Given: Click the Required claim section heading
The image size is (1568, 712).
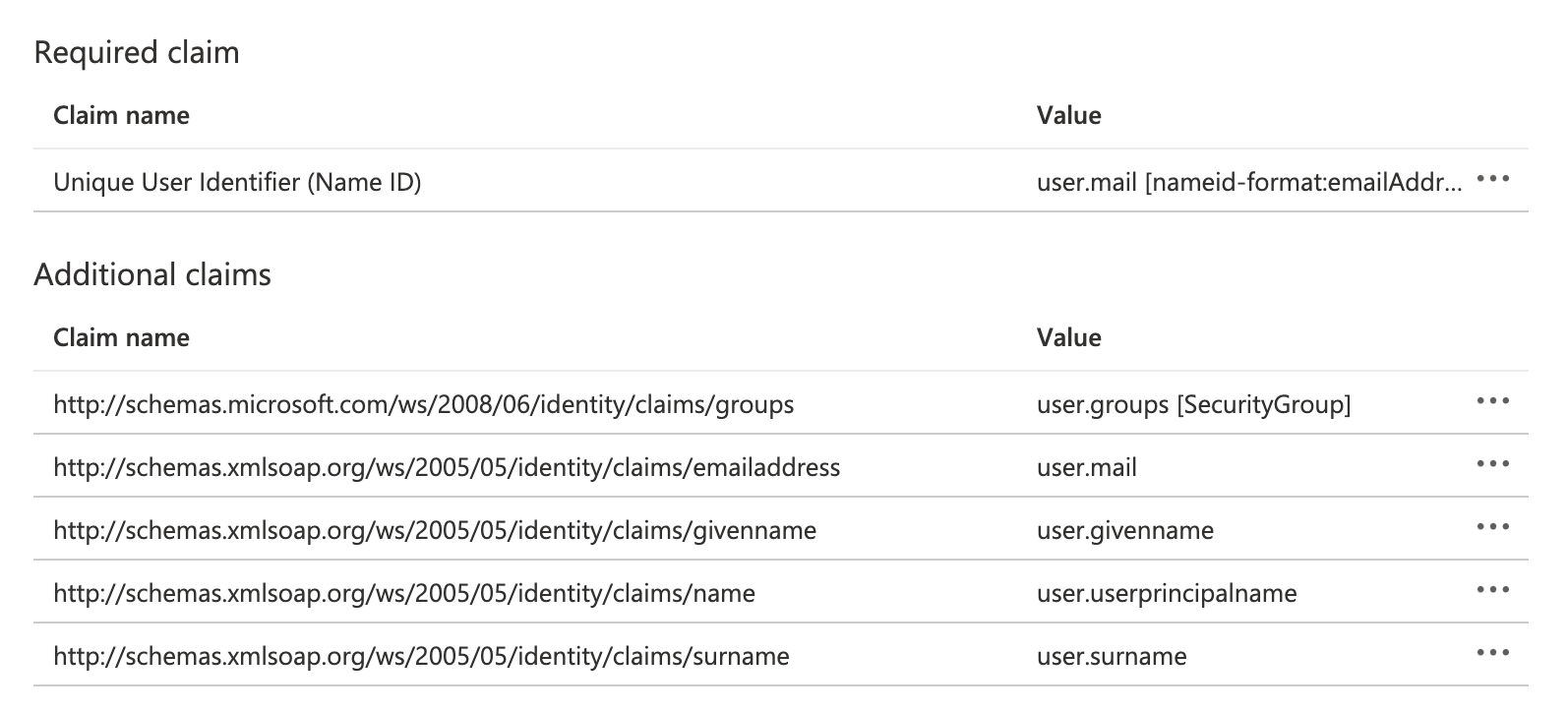Looking at the screenshot, I should pyautogui.click(x=137, y=52).
